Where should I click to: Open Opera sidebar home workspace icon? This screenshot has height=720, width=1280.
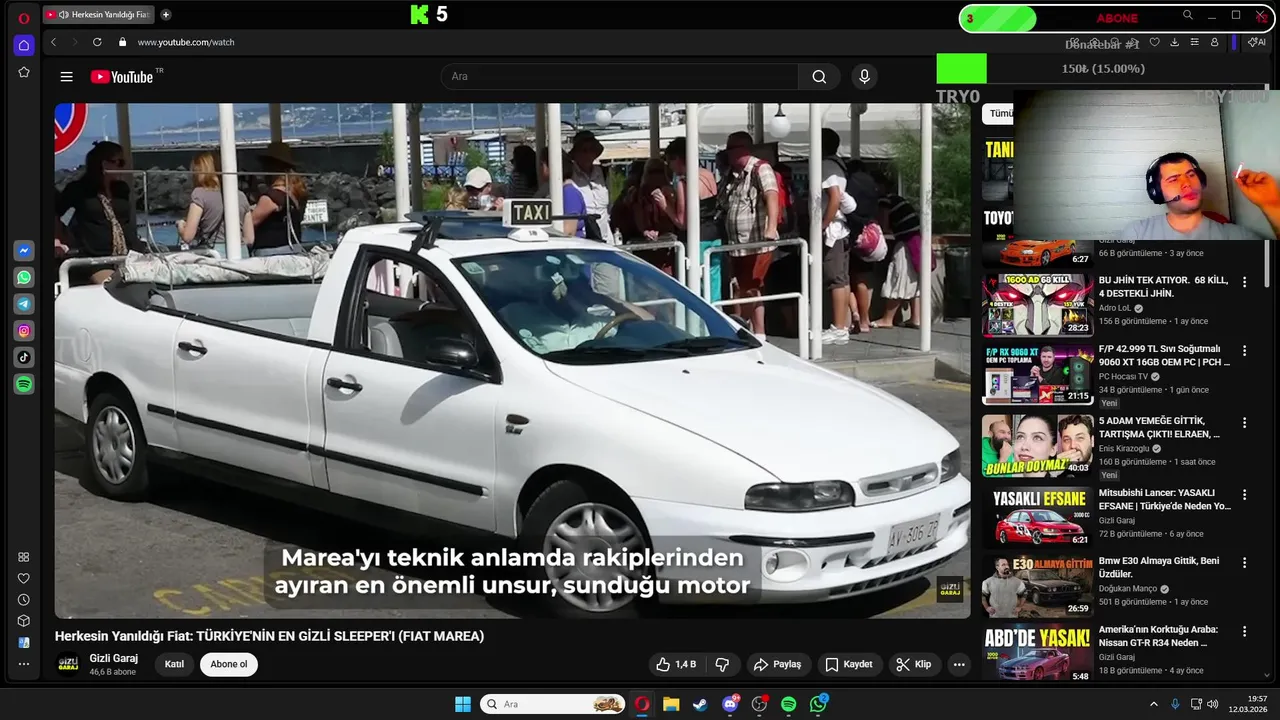tap(24, 45)
